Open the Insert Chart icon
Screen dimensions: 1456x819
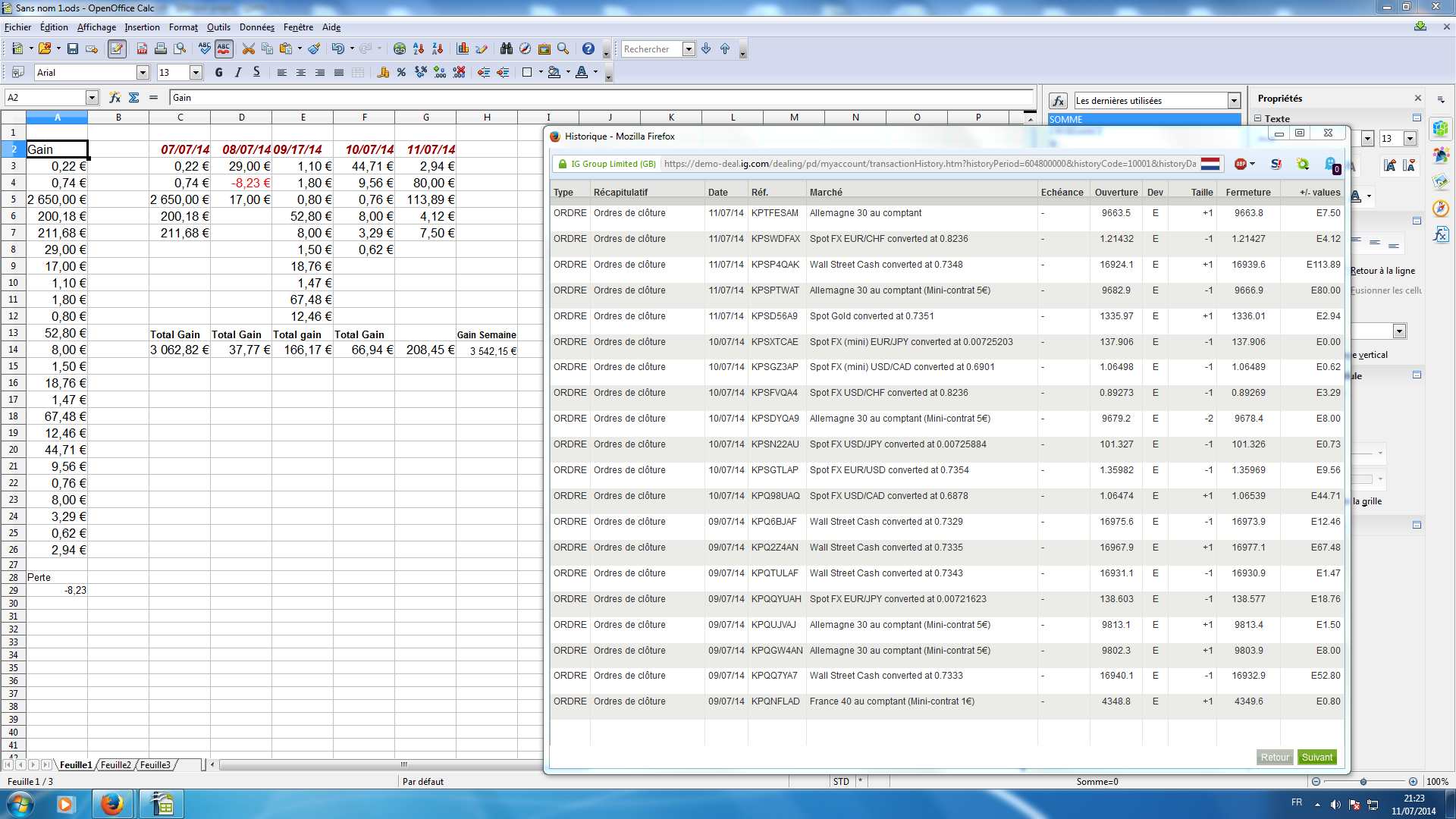click(463, 49)
